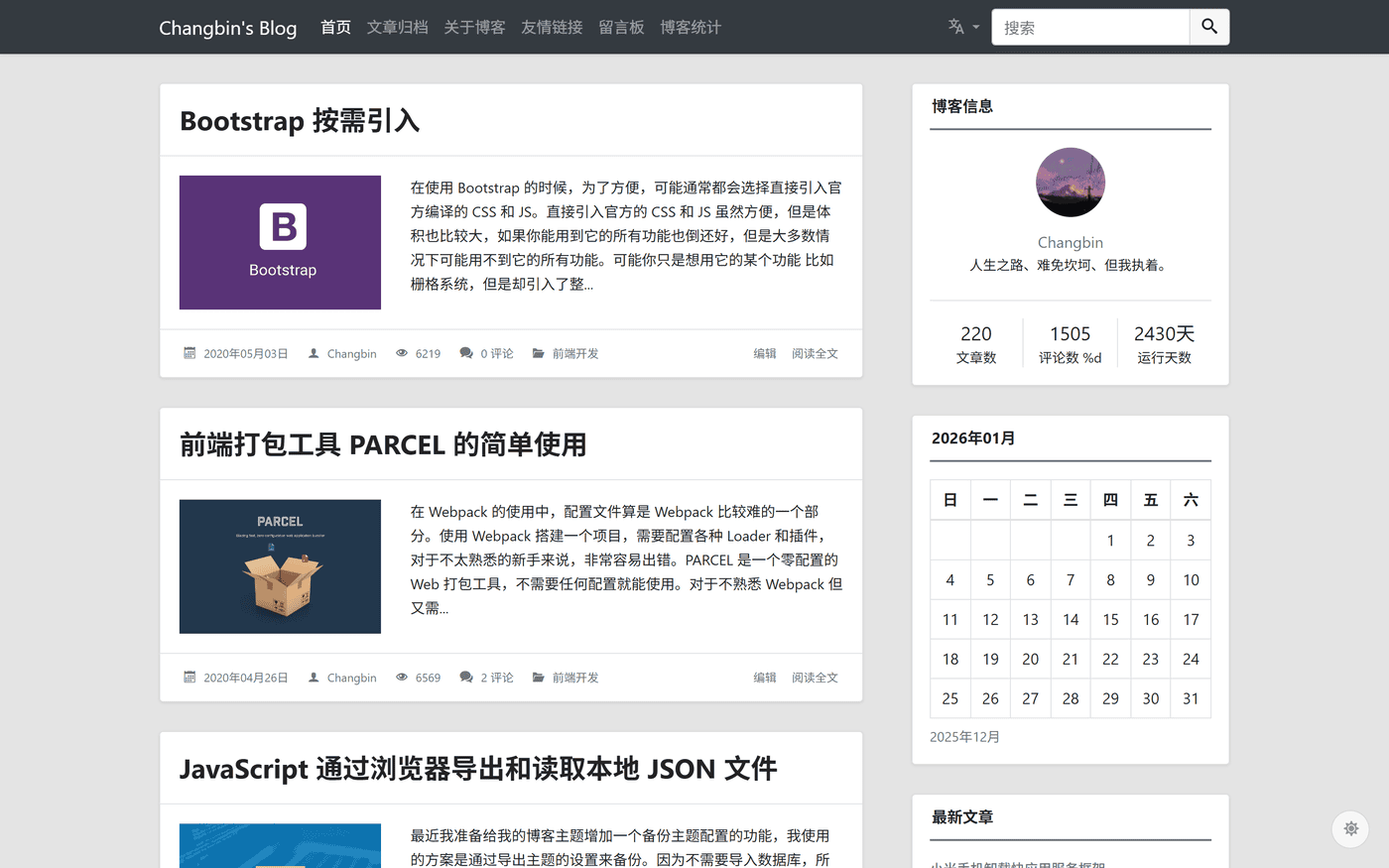The height and width of the screenshot is (868, 1389).
Task: Open the 留言板 menu item
Action: click(622, 27)
